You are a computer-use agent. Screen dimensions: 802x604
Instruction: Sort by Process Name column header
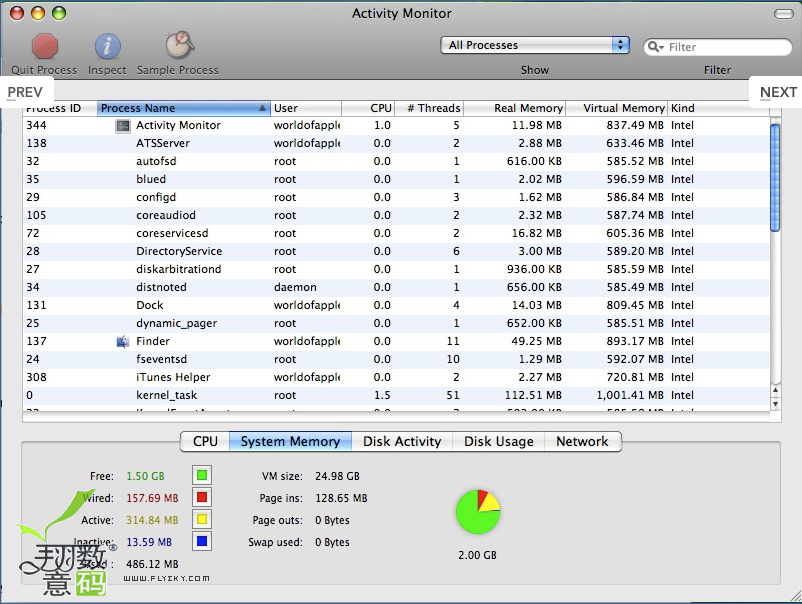pos(184,108)
